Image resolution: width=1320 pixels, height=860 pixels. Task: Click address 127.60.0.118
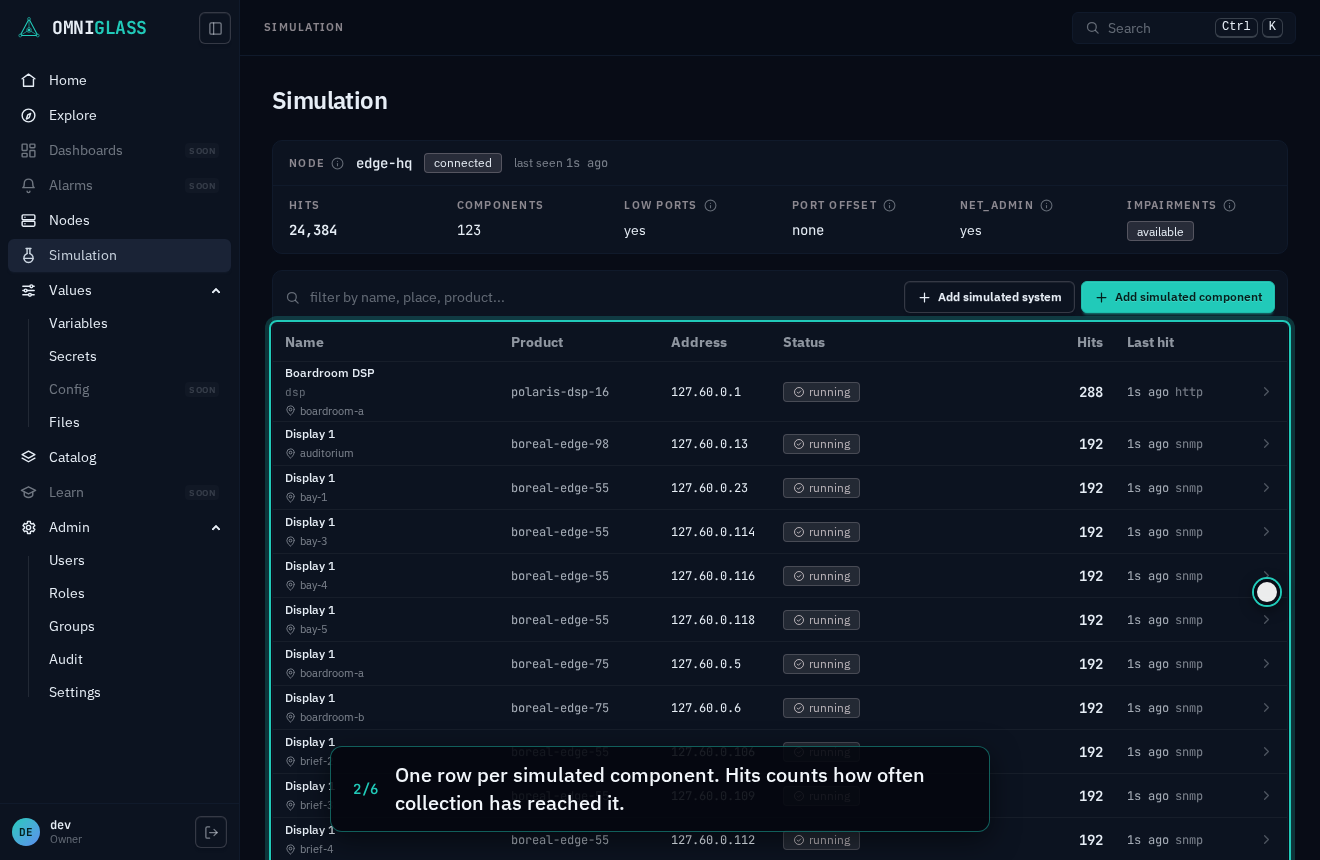point(713,620)
